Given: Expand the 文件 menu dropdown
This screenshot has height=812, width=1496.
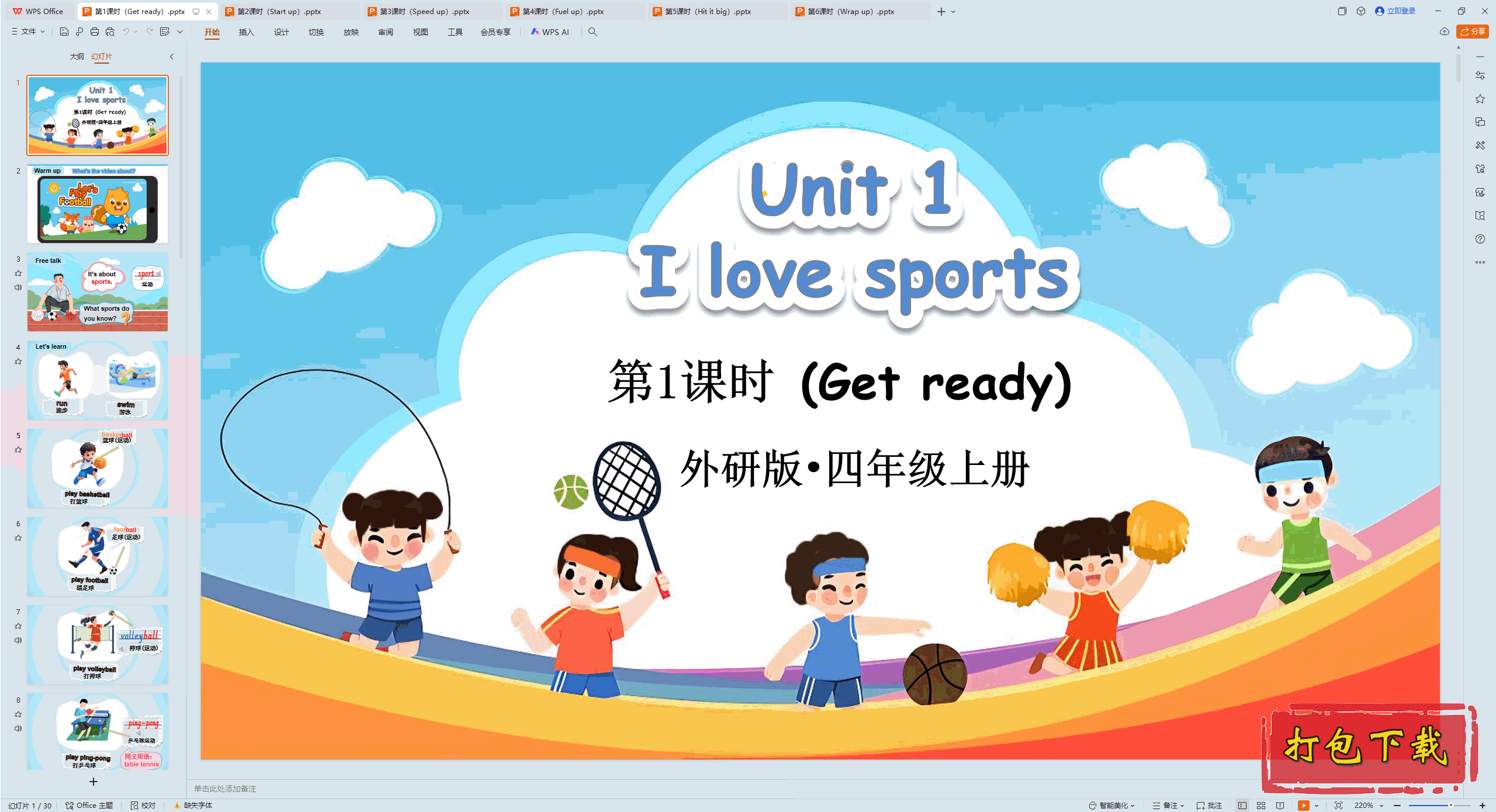Looking at the screenshot, I should pyautogui.click(x=28, y=32).
